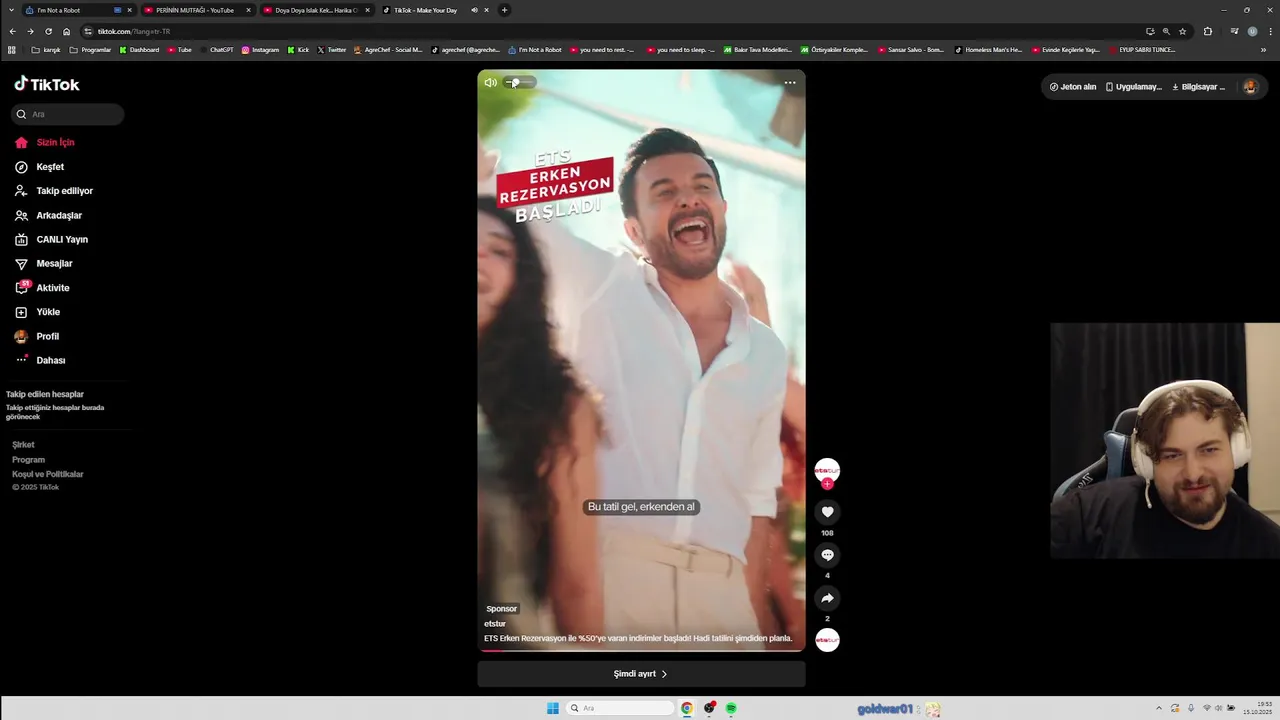Open the Extensions puzzle icon
Viewport: 1280px width, 720px height.
(x=1207, y=31)
